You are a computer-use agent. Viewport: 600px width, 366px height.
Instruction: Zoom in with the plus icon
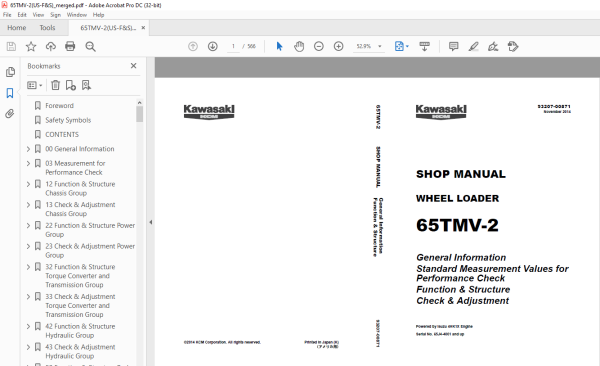pyautogui.click(x=339, y=46)
